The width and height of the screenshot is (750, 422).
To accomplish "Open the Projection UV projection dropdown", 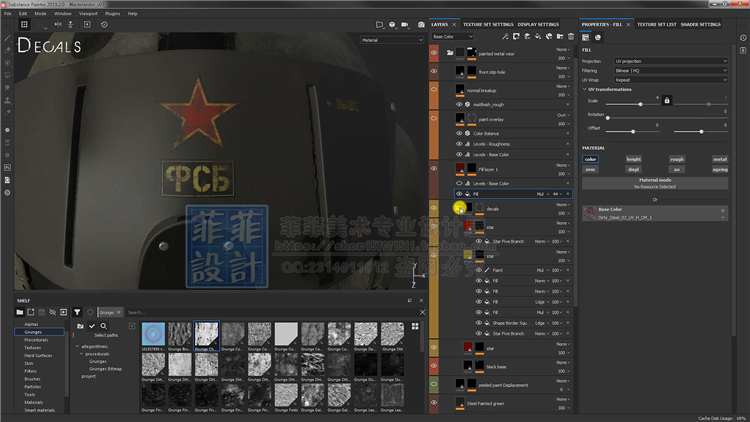I will click(x=671, y=61).
